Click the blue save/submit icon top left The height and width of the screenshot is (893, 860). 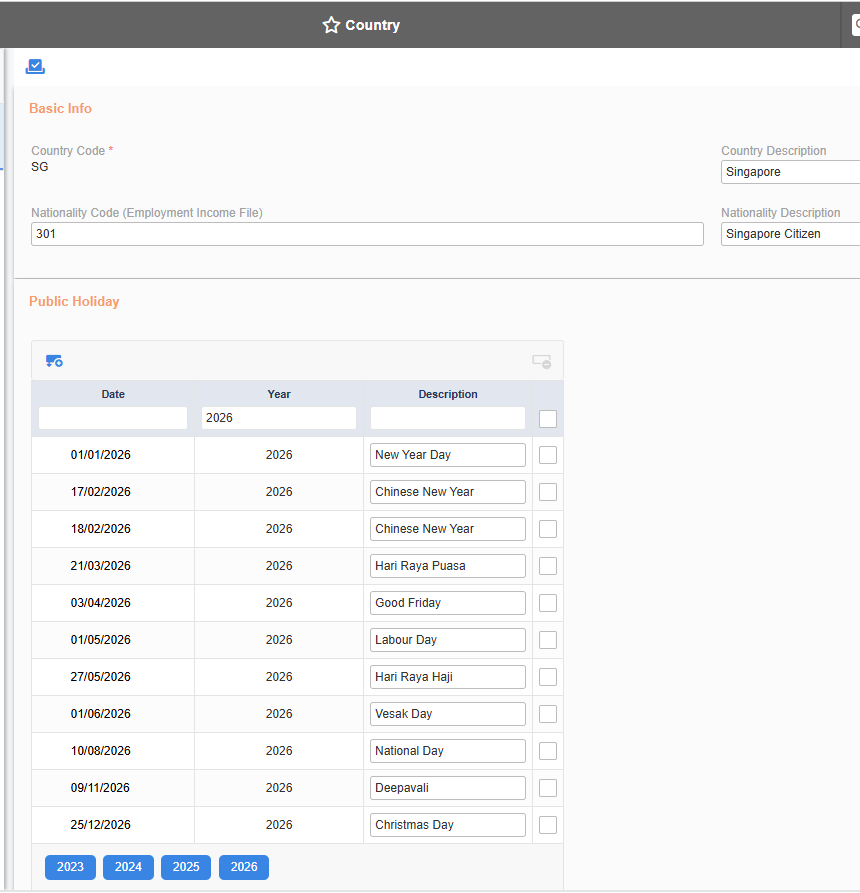35,65
